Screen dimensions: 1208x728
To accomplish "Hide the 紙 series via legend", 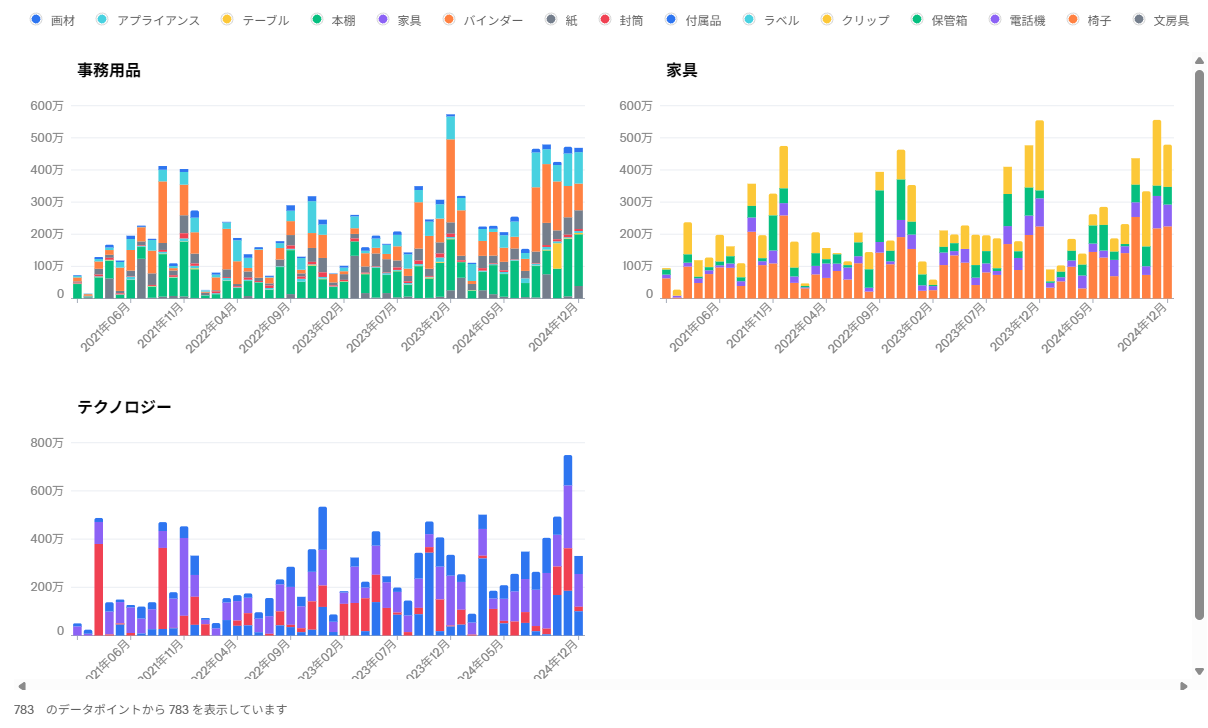I will [x=551, y=20].
